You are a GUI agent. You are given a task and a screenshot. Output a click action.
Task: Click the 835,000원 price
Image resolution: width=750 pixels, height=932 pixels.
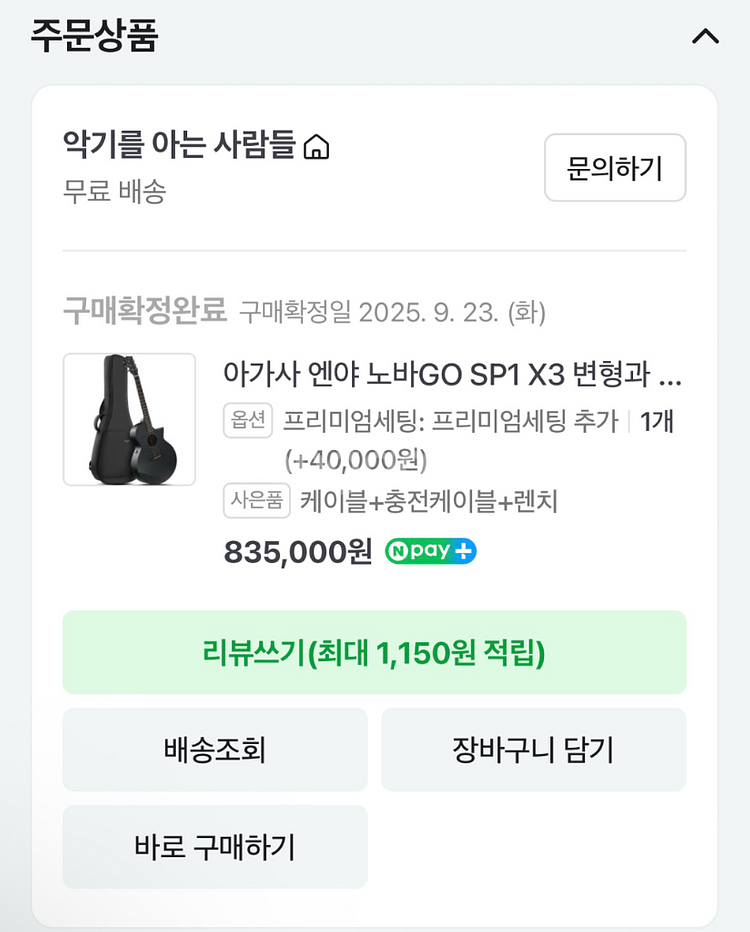coord(298,551)
